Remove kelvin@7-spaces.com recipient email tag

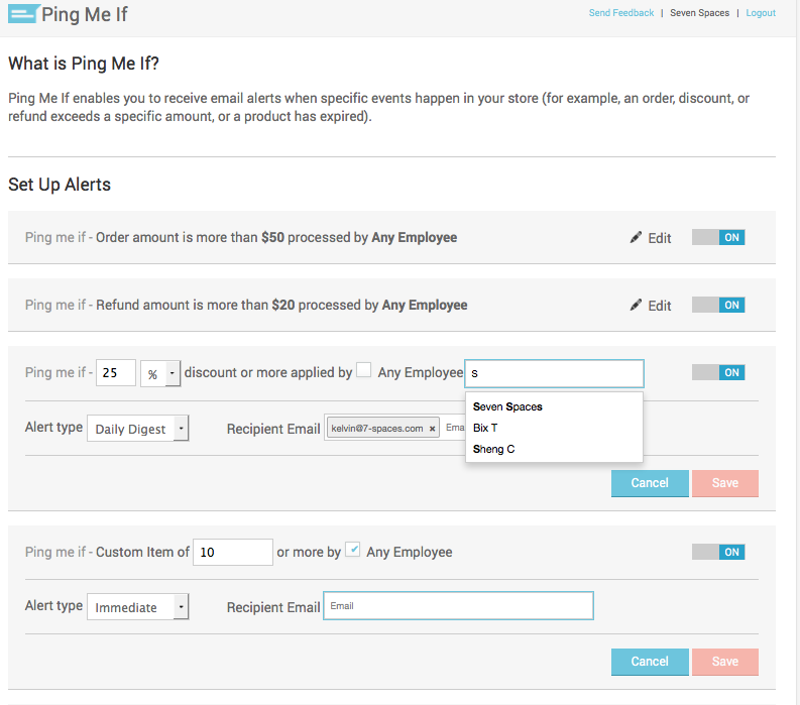pos(432,428)
